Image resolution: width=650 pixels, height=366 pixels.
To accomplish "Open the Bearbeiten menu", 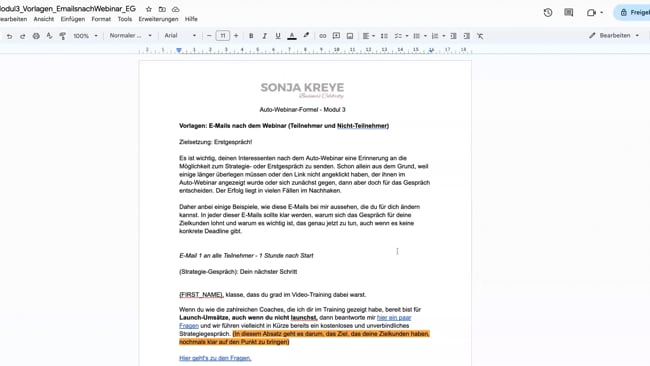I will (13, 19).
